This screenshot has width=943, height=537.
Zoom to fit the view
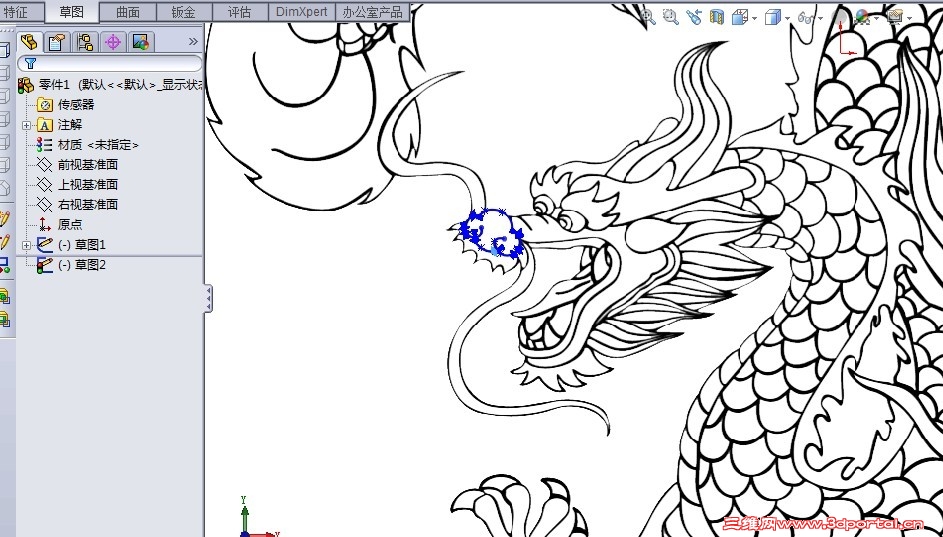click(648, 17)
